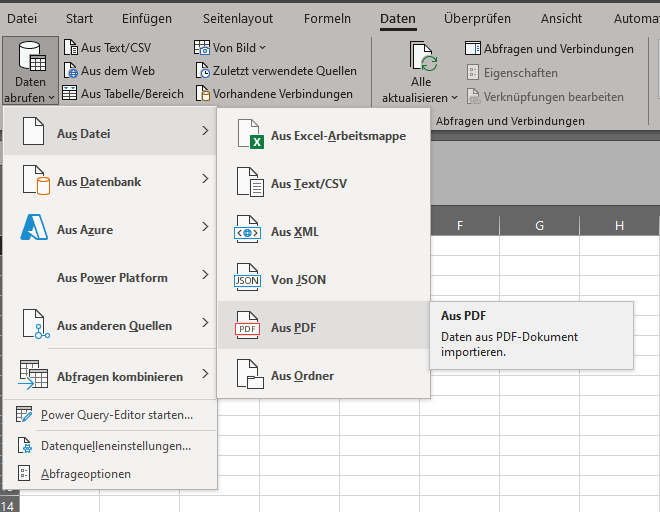Screen dimensions: 660x512
Task: Select column H header
Action: pyautogui.click(x=619, y=226)
